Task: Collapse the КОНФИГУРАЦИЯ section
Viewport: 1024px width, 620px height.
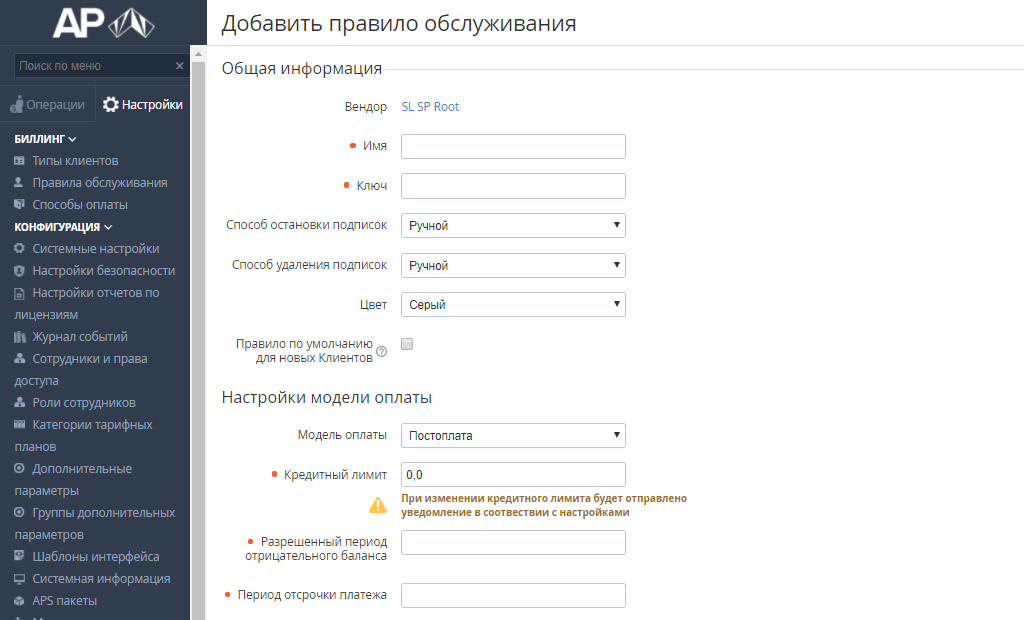Action: 63,227
